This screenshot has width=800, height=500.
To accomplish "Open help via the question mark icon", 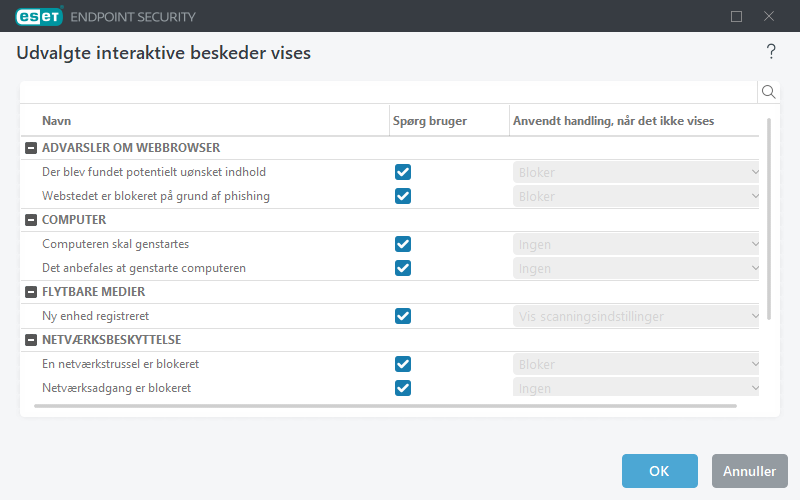I will tap(771, 52).
